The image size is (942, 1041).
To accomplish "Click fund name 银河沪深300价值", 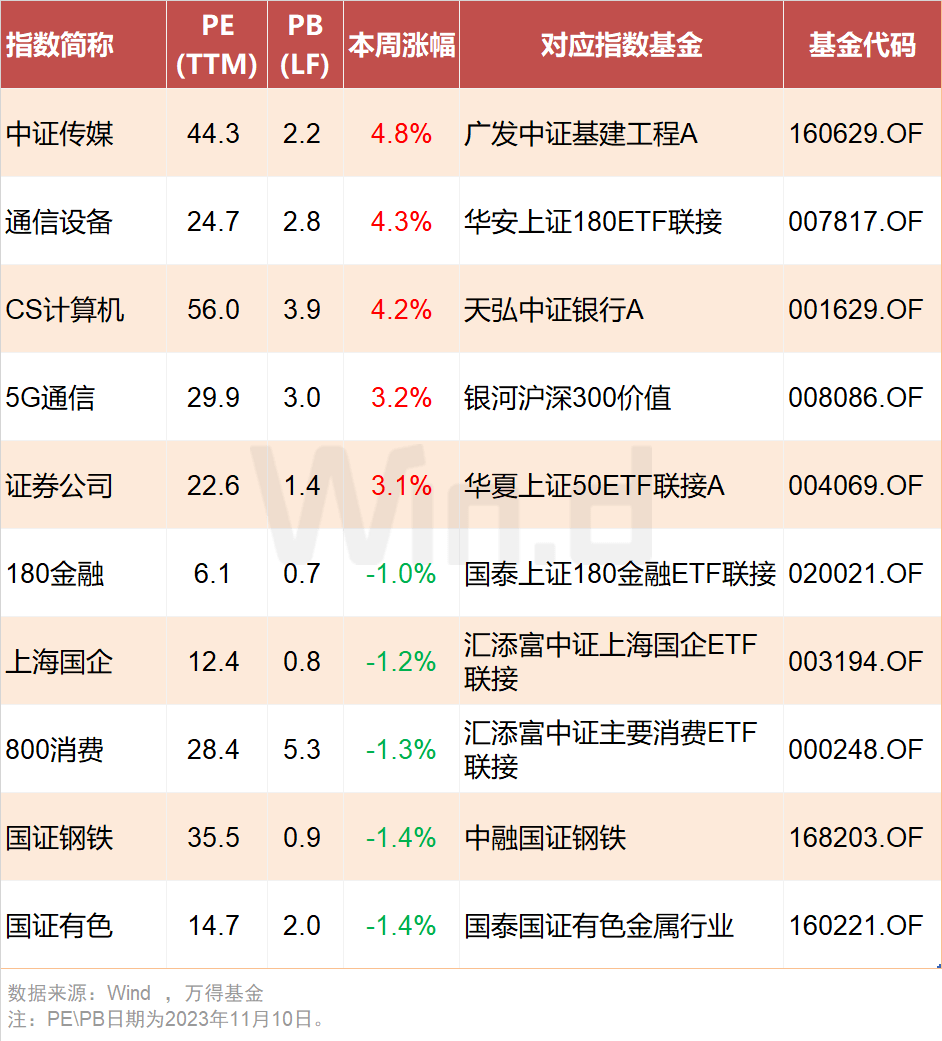I will (x=567, y=398).
